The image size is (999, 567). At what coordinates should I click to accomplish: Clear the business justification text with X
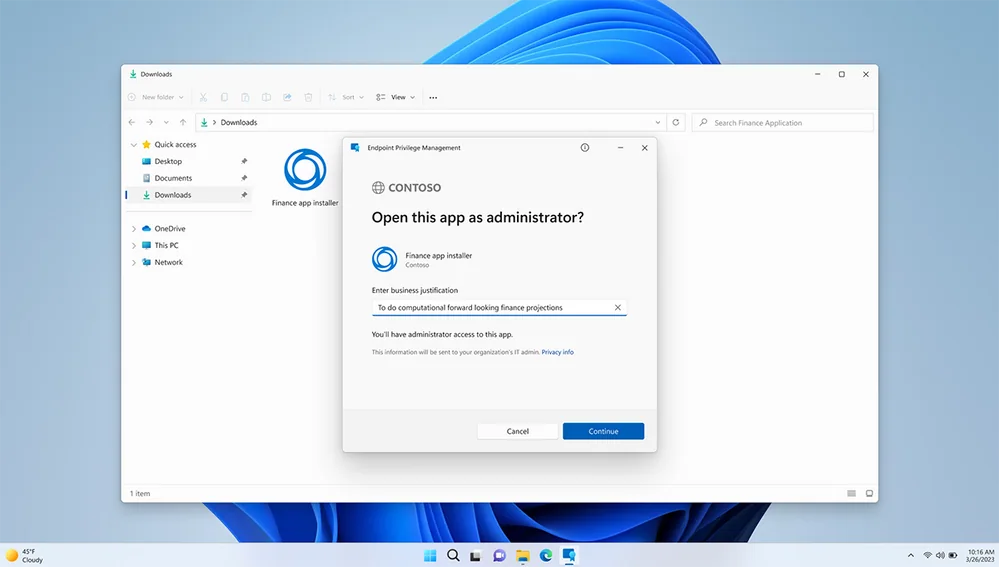[618, 308]
